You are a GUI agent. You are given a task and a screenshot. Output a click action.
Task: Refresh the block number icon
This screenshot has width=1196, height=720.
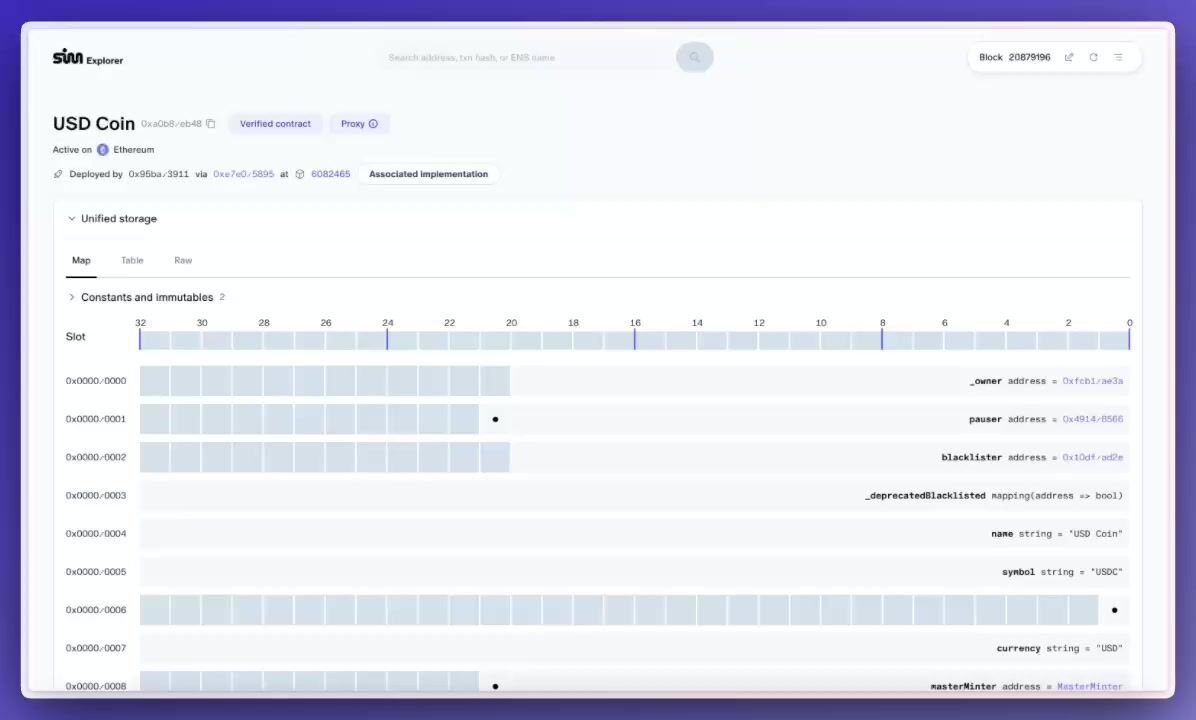coord(1093,57)
